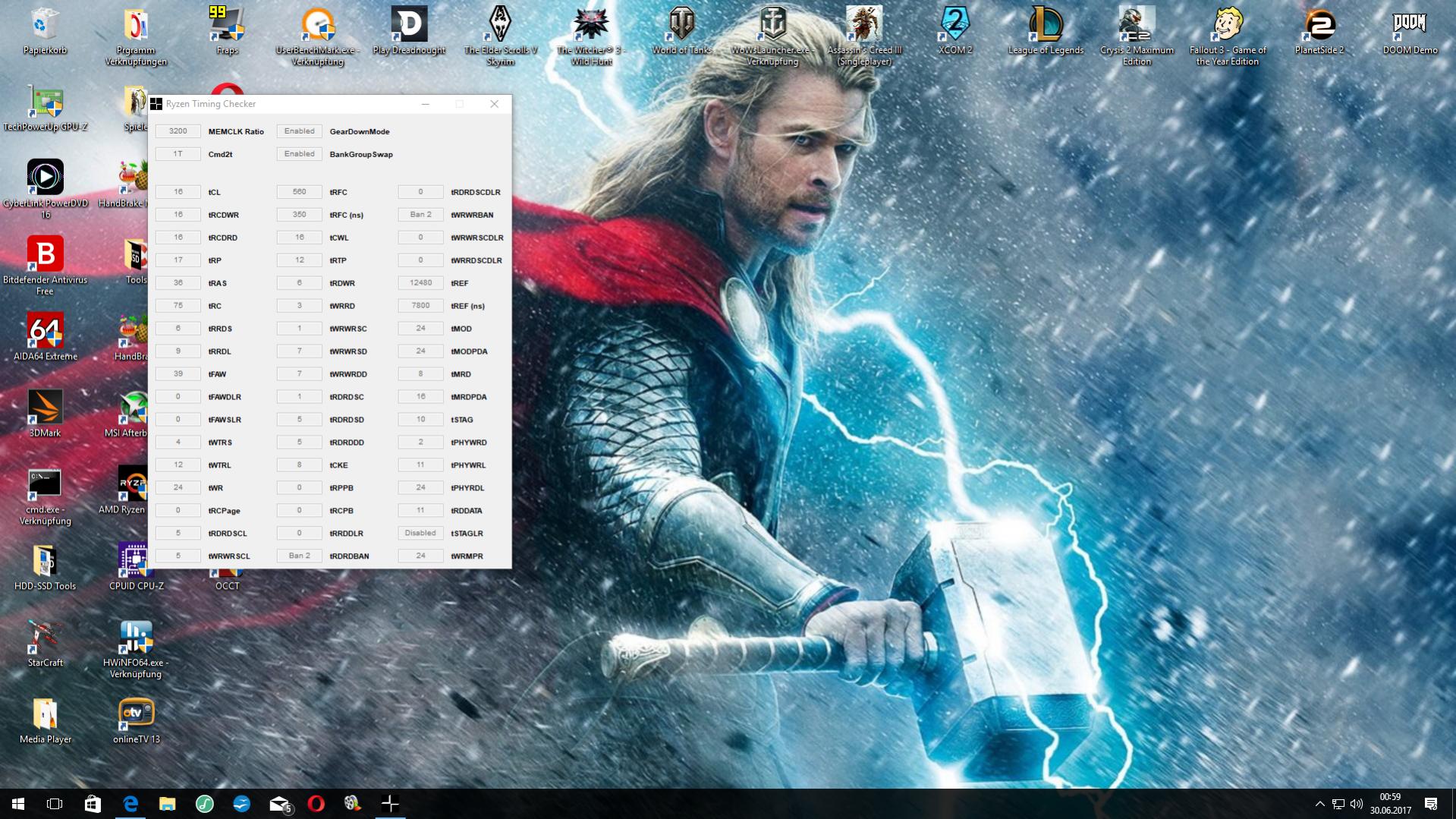Open cmd.exe shortcut icon
The height and width of the screenshot is (819, 1456).
(x=45, y=497)
